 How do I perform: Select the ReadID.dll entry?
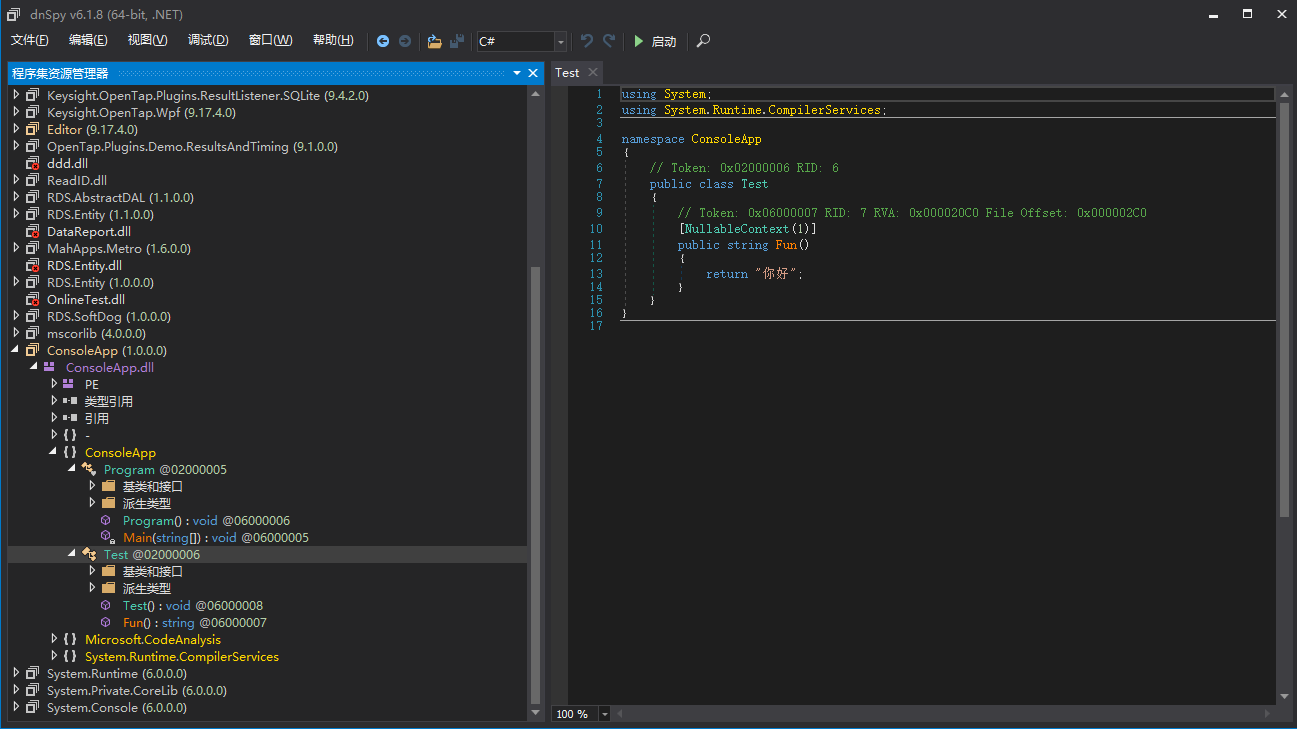coord(77,180)
